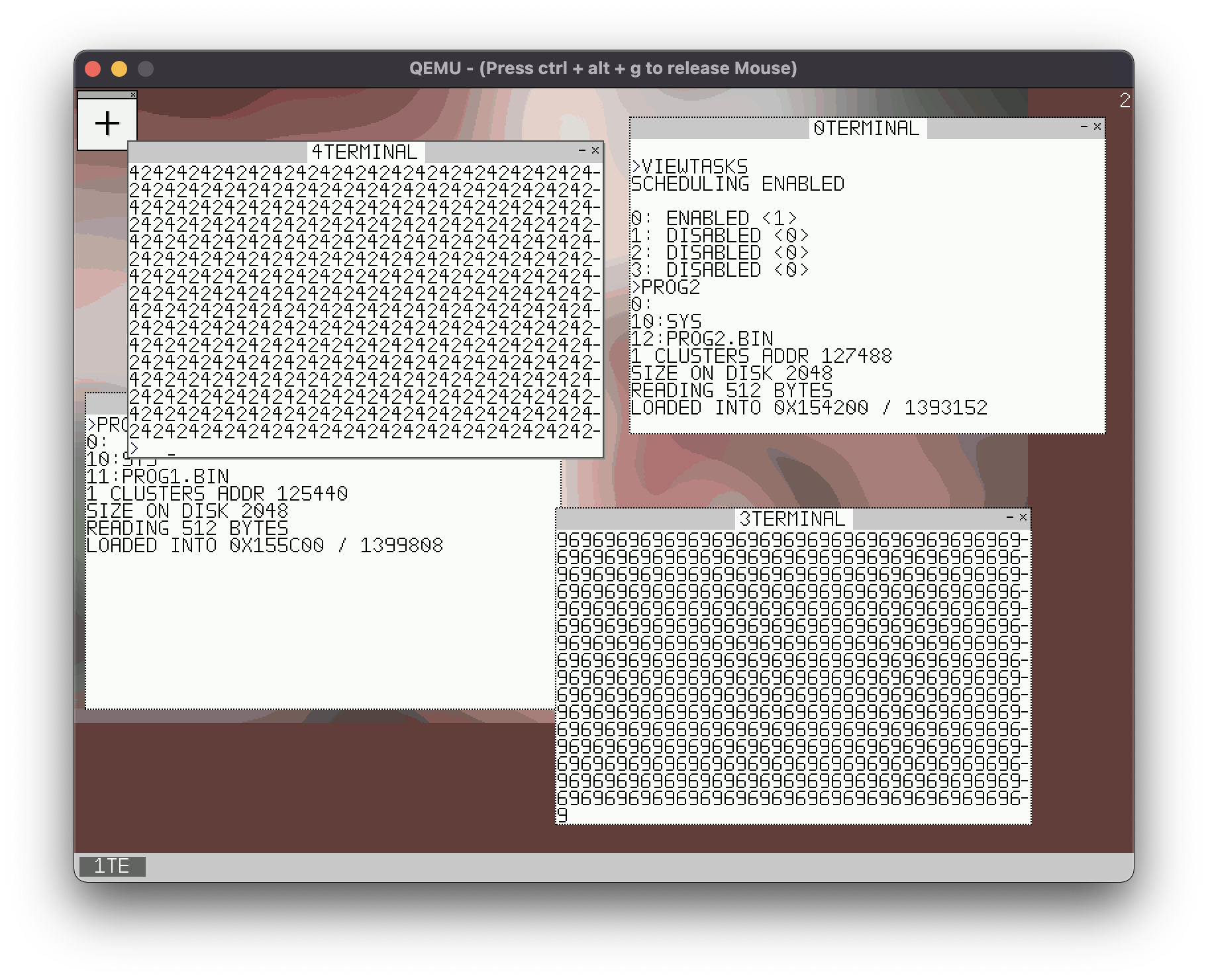Click the large plus icon
This screenshot has height=980, width=1208.
pyautogui.click(x=107, y=124)
